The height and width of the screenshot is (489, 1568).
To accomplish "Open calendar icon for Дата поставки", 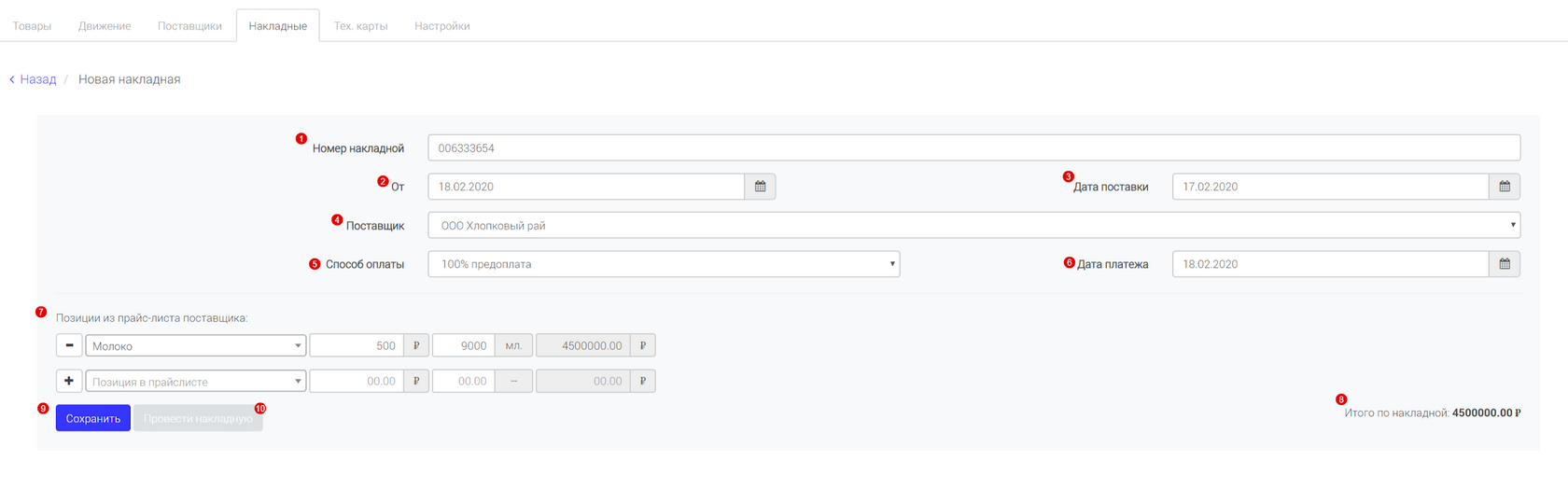I will 1505,187.
